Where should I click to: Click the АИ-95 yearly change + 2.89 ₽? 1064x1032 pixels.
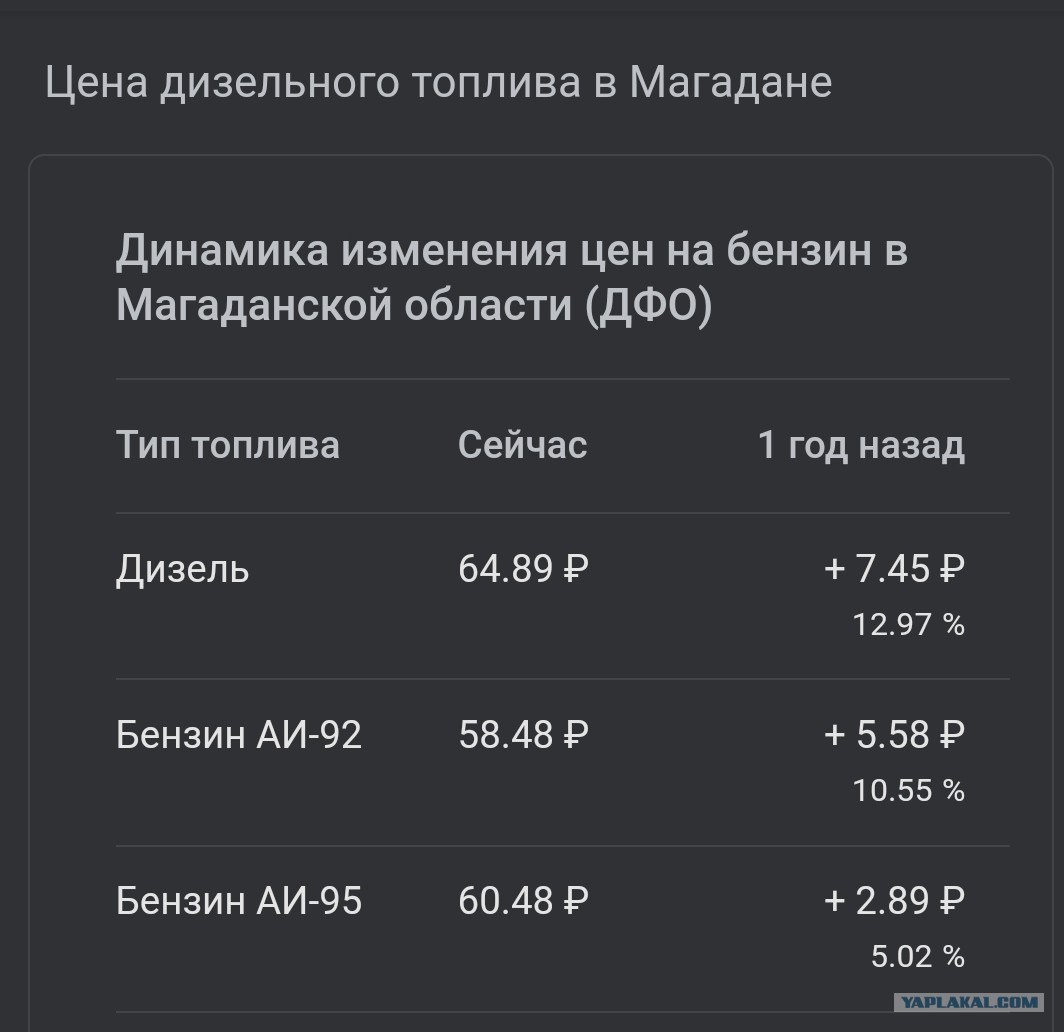click(894, 901)
